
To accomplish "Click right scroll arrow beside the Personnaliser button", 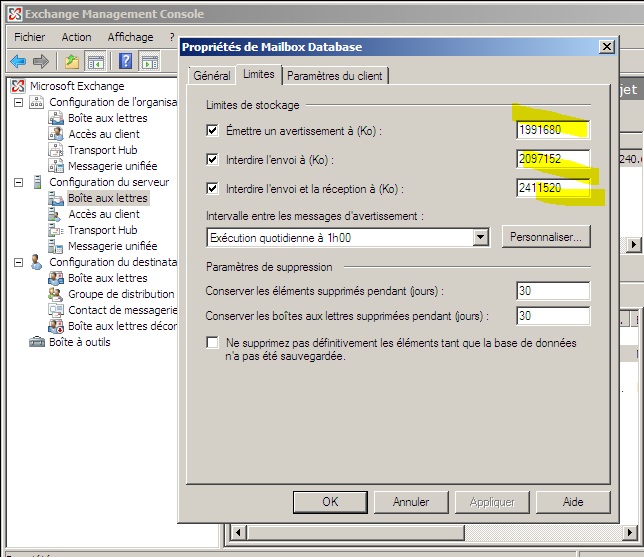I will click(x=633, y=245).
